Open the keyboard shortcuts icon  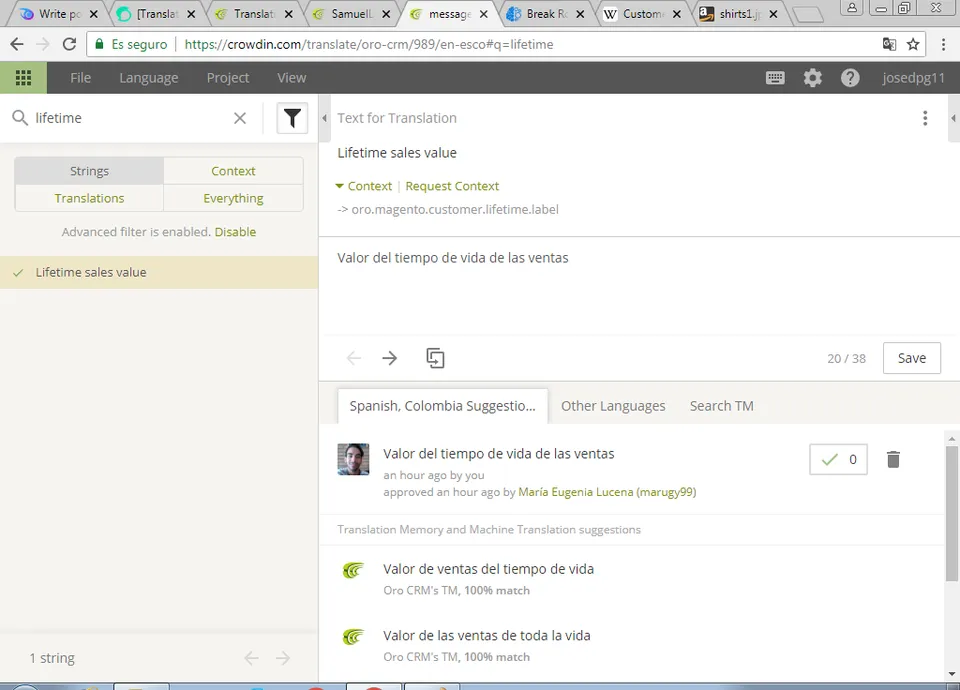coord(775,78)
